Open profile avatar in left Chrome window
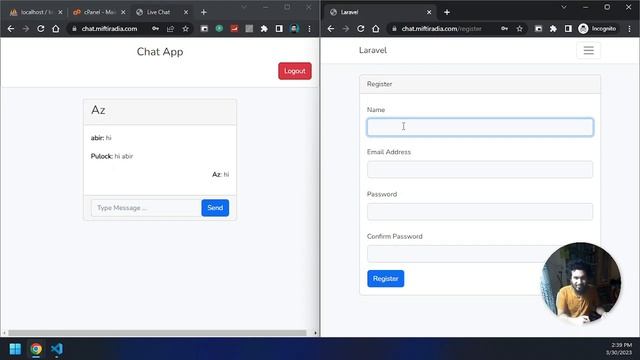This screenshot has width=640, height=360. (294, 29)
